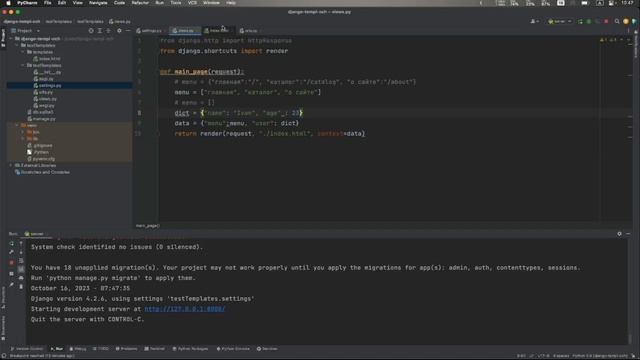
Task: Open Python Console tool window
Action: (x=233, y=349)
